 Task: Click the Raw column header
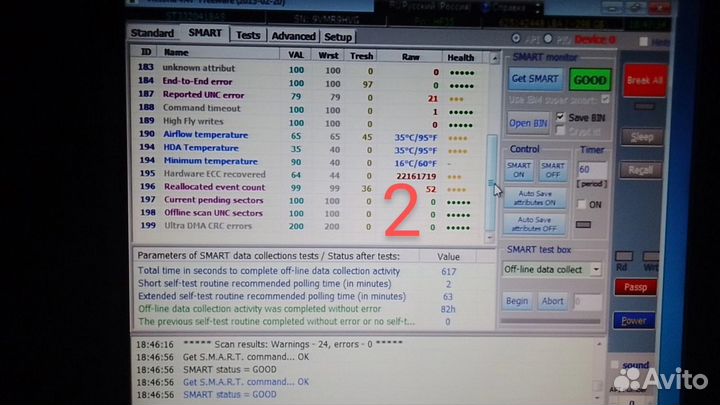[410, 57]
